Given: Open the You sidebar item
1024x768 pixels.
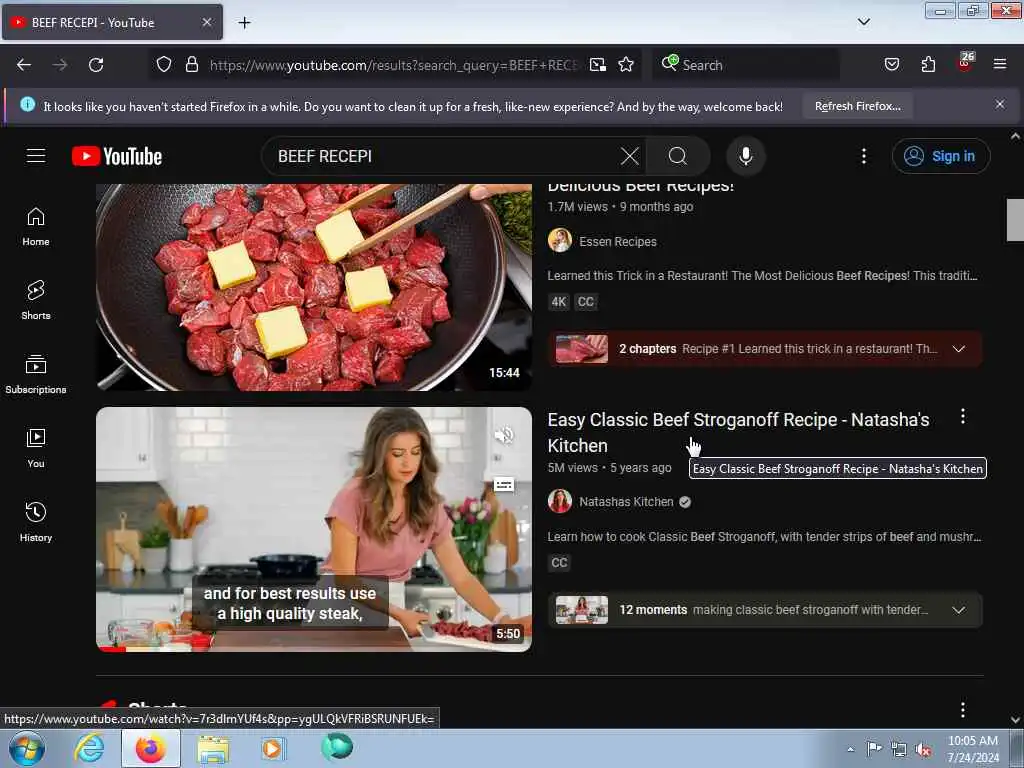Looking at the screenshot, I should pyautogui.click(x=36, y=448).
